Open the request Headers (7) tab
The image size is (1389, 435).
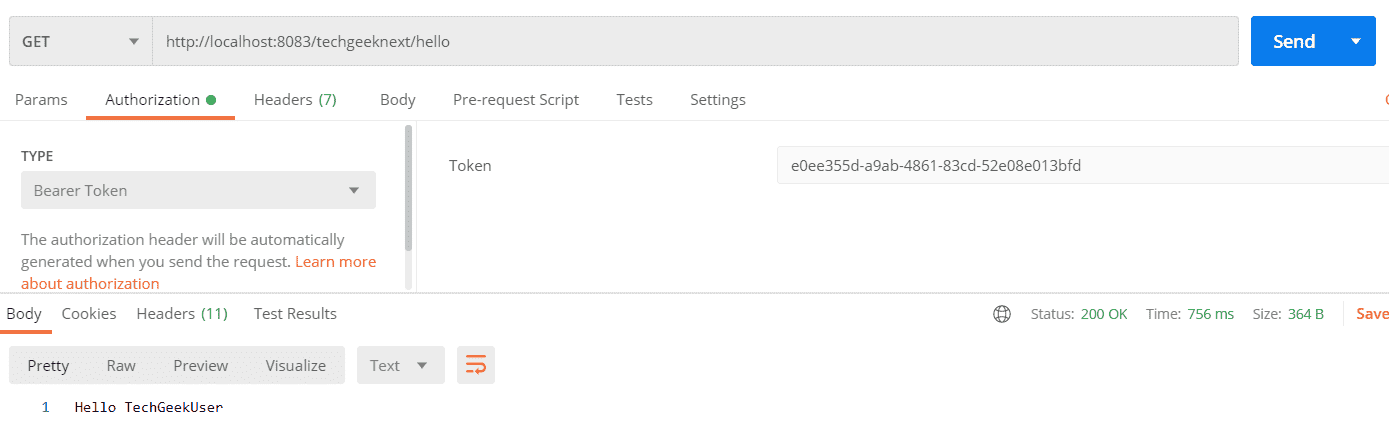295,100
